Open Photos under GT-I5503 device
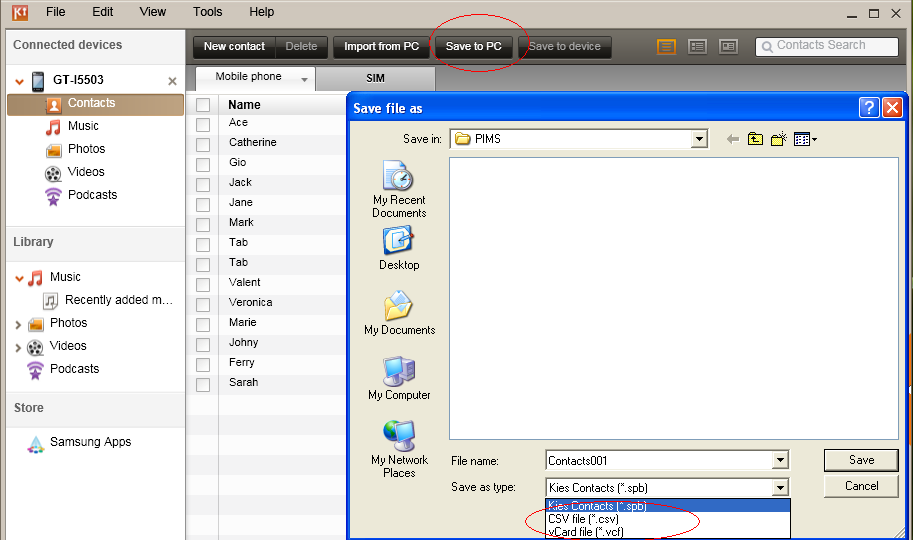This screenshot has width=913, height=540. click(x=86, y=149)
